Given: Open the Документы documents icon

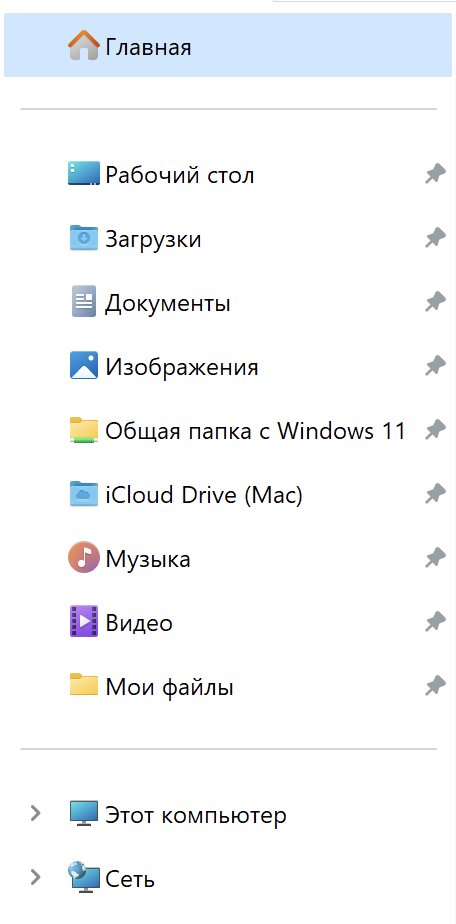Looking at the screenshot, I should (x=83, y=302).
